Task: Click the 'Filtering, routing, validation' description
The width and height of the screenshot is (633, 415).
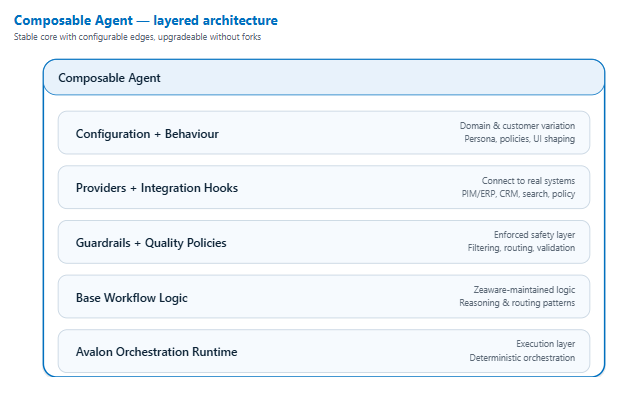Action: tap(521, 248)
